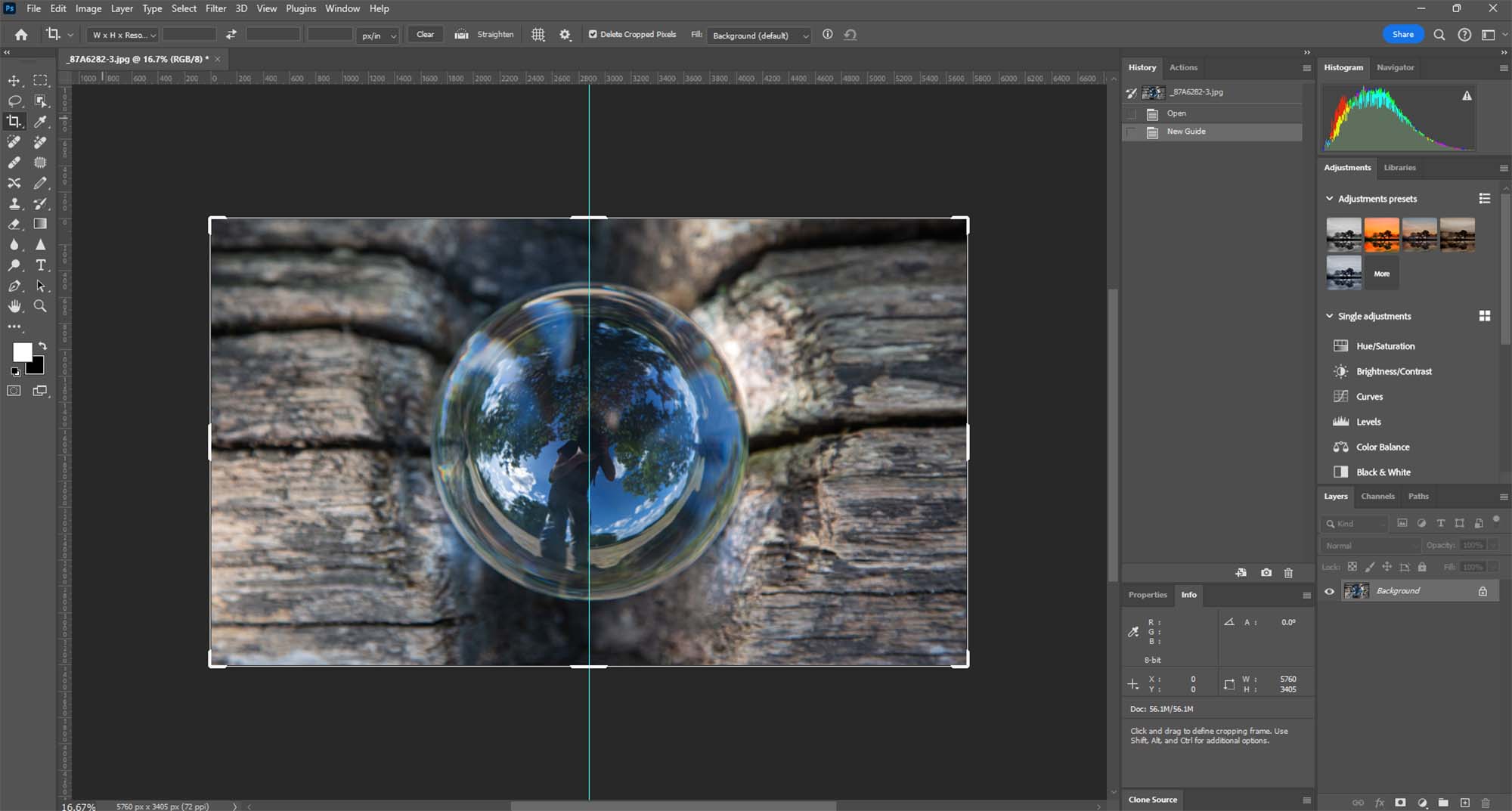Open the Image menu
The image size is (1512, 811).
[x=88, y=8]
